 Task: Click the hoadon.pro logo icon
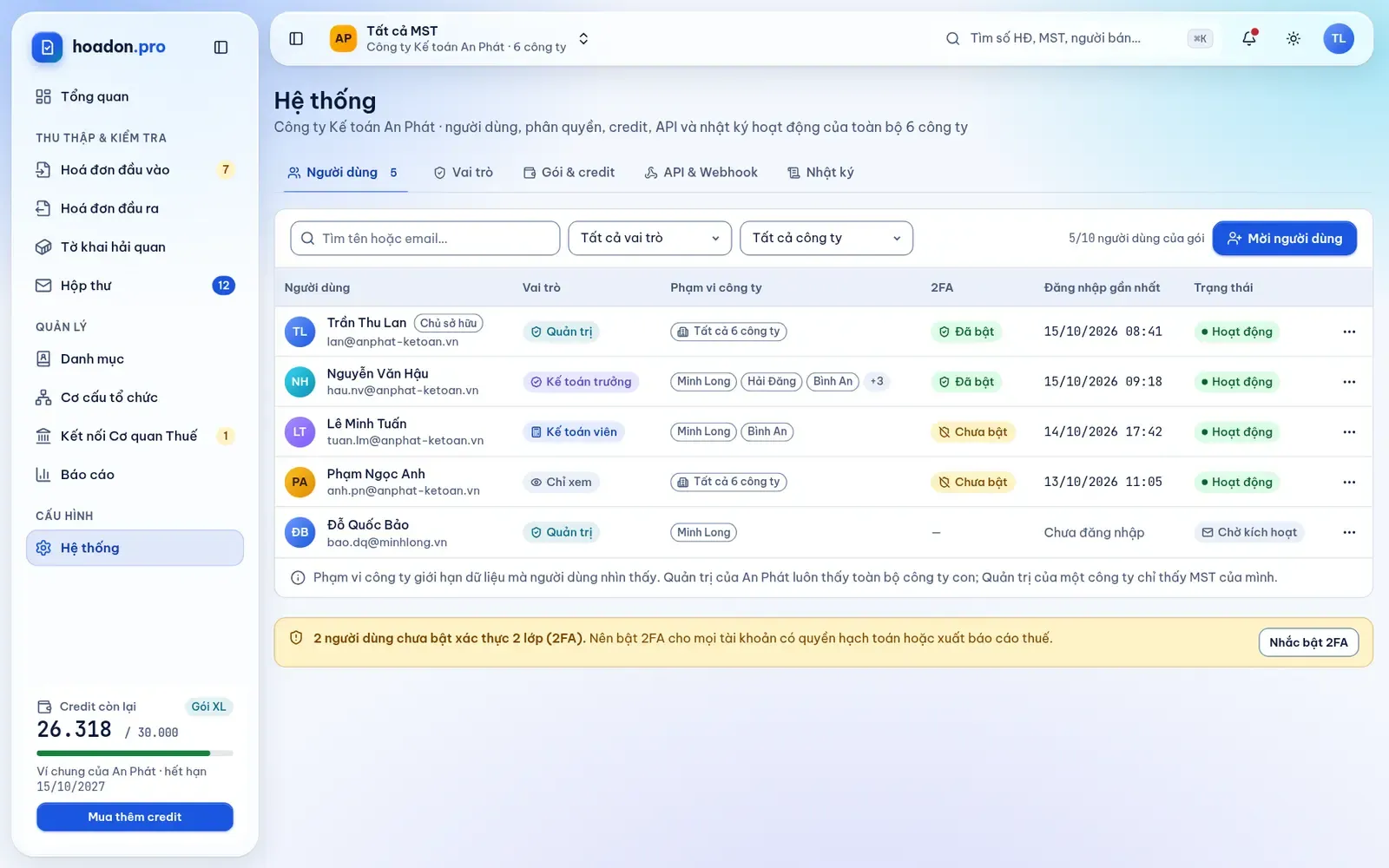47,47
